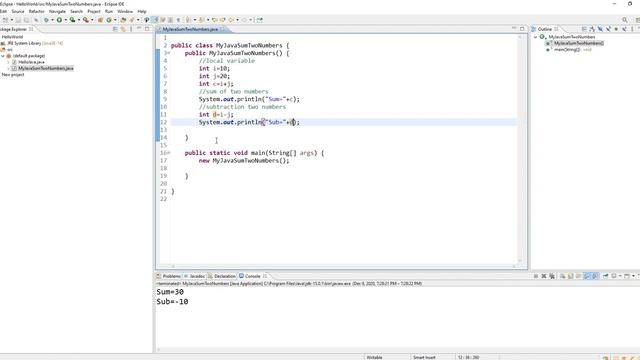Open the Navigate menu
640x360 pixels.
pos(57,11)
